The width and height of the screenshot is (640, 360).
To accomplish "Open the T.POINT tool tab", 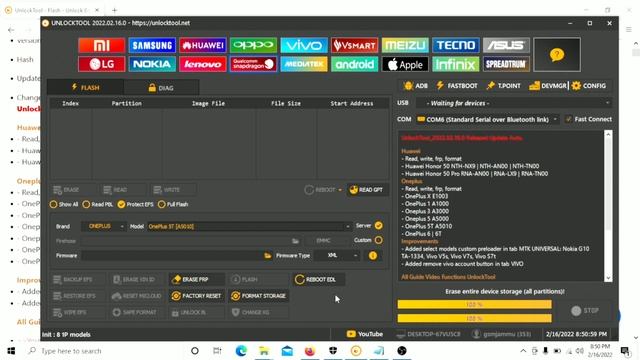I will pyautogui.click(x=503, y=86).
